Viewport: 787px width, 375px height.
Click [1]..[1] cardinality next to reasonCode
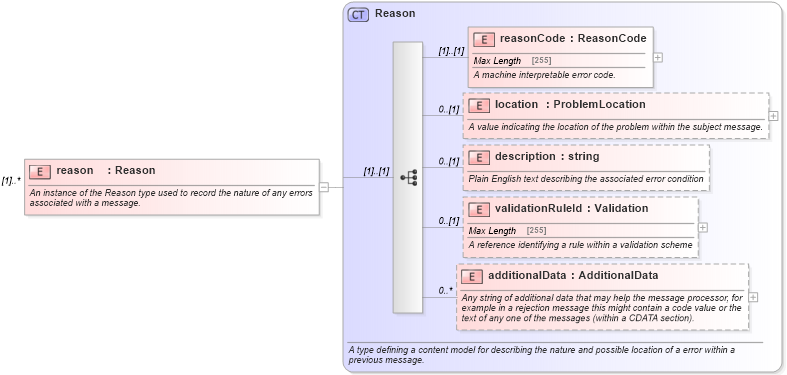(x=451, y=51)
